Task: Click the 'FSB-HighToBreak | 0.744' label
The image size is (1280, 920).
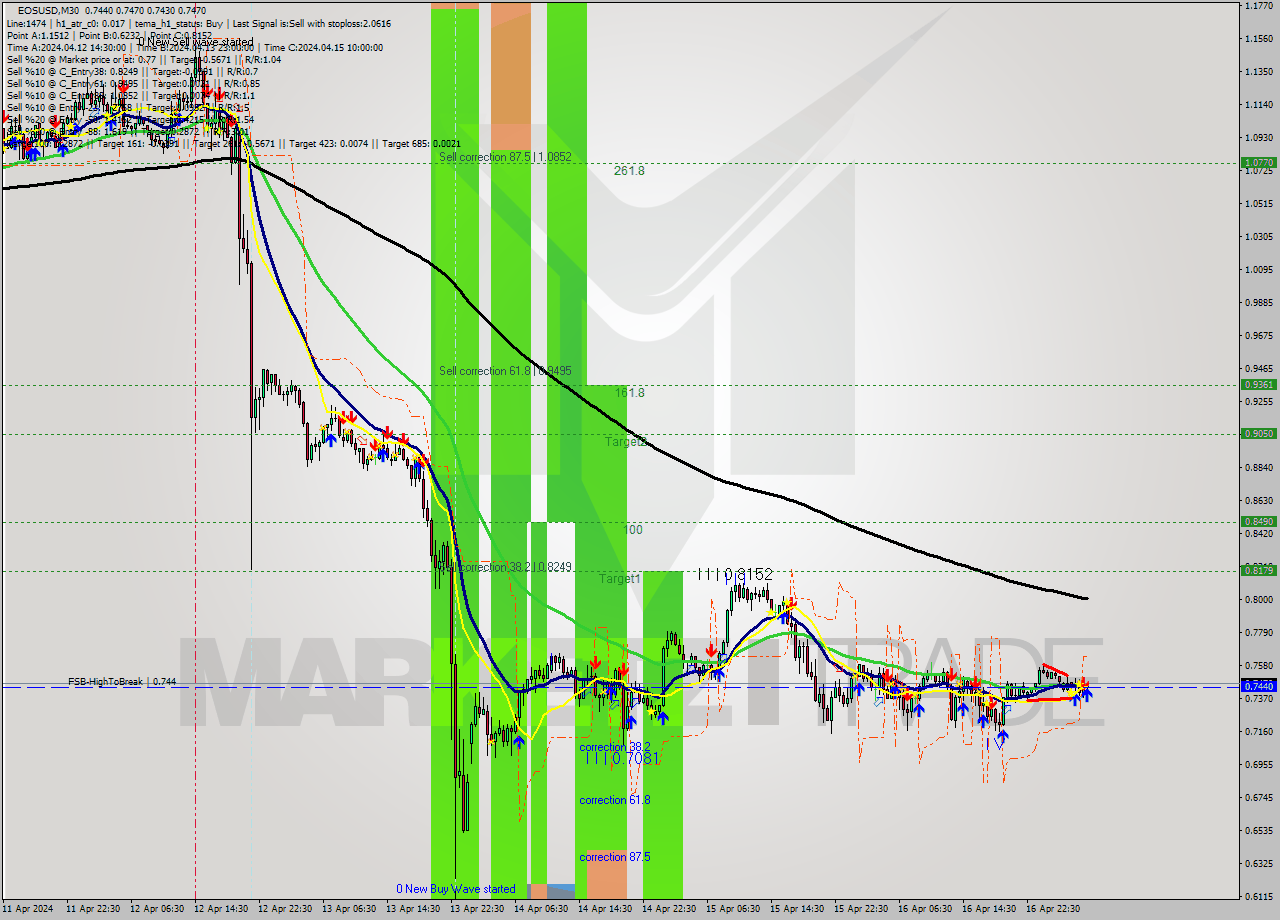Action: click(x=122, y=681)
